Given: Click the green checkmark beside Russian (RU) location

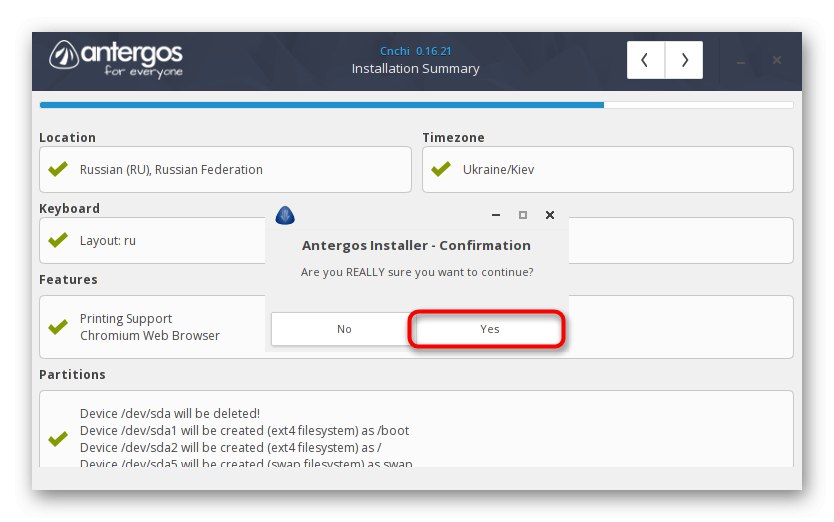Looking at the screenshot, I should point(58,169).
